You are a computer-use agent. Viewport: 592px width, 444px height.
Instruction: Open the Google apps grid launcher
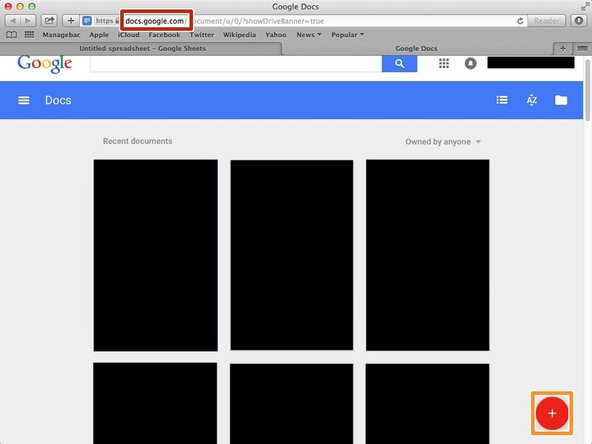(444, 63)
